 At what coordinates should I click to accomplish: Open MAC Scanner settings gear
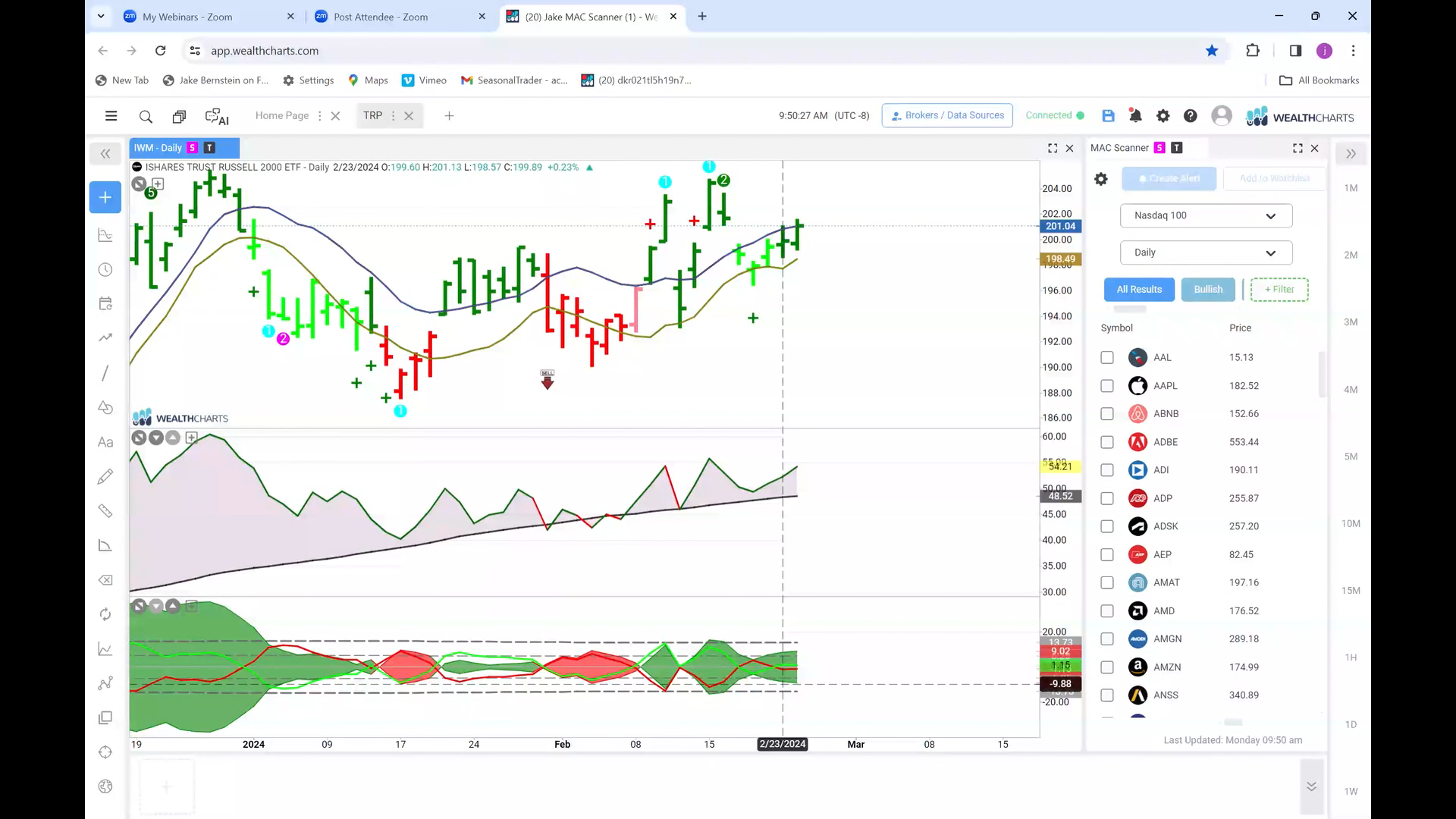1101,179
